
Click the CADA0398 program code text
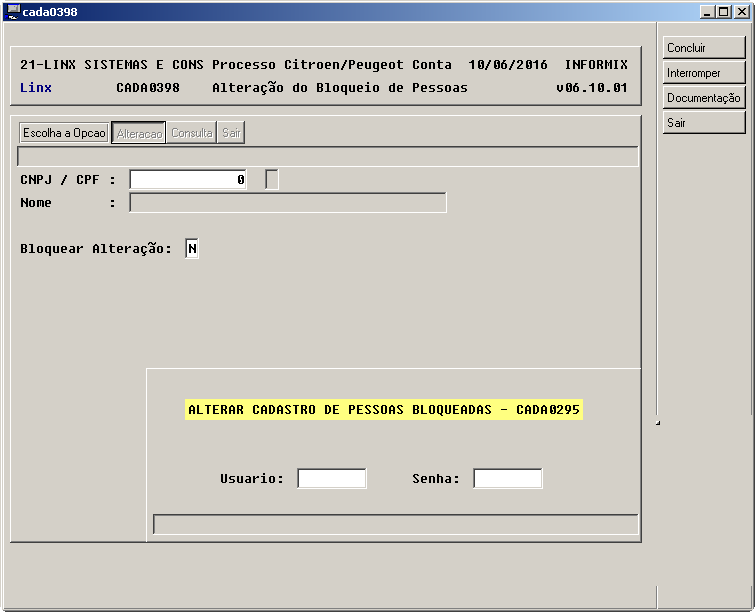[148, 88]
